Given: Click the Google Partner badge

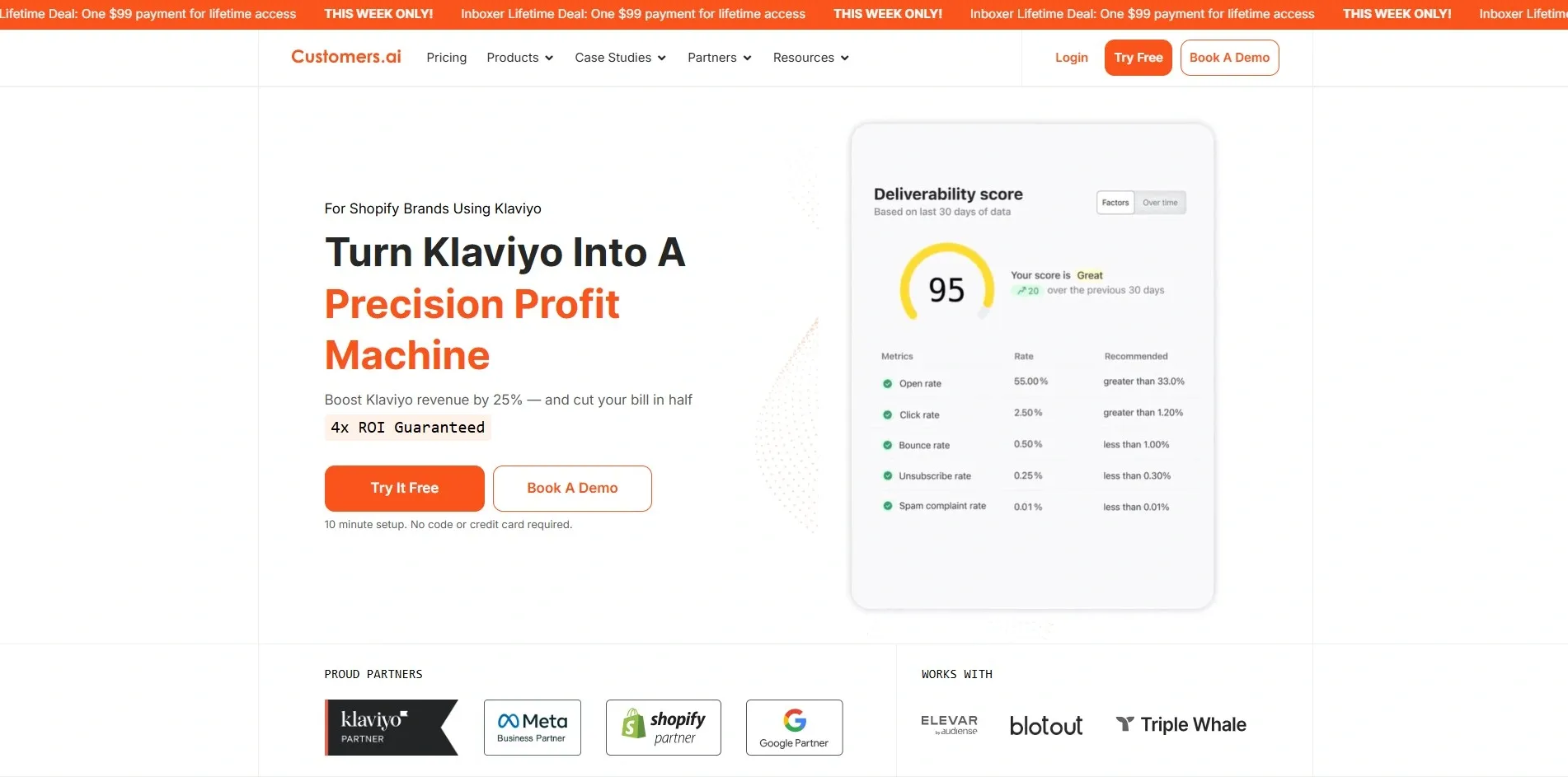Looking at the screenshot, I should 794,728.
